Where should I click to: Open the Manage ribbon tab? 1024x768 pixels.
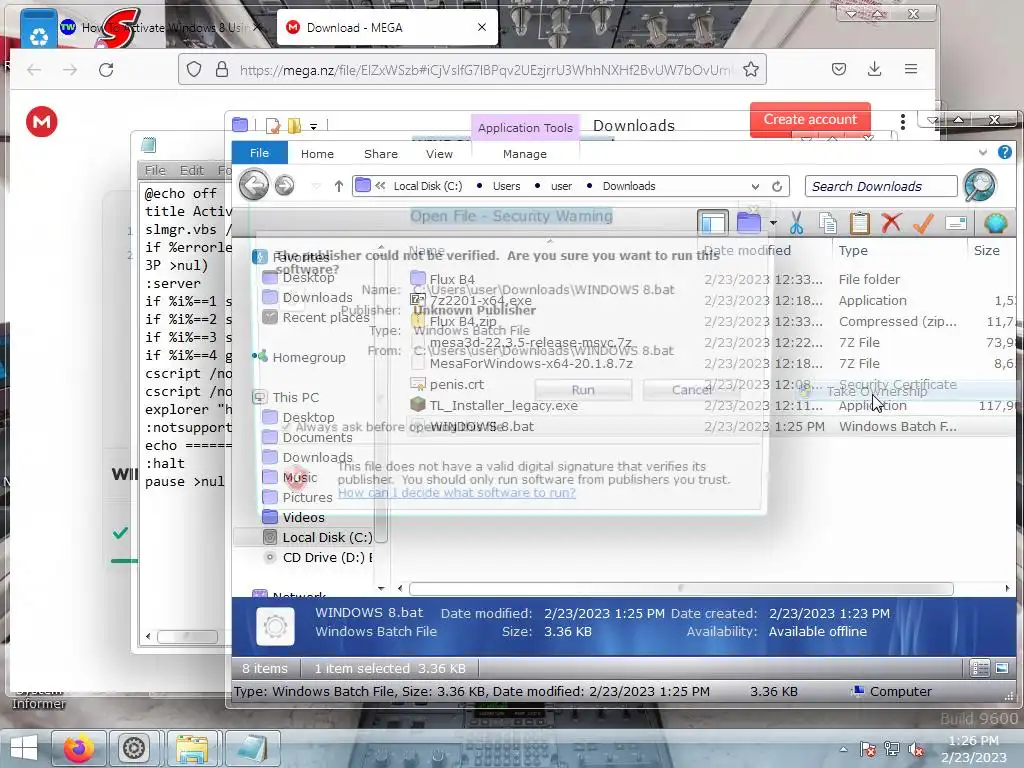(x=524, y=154)
